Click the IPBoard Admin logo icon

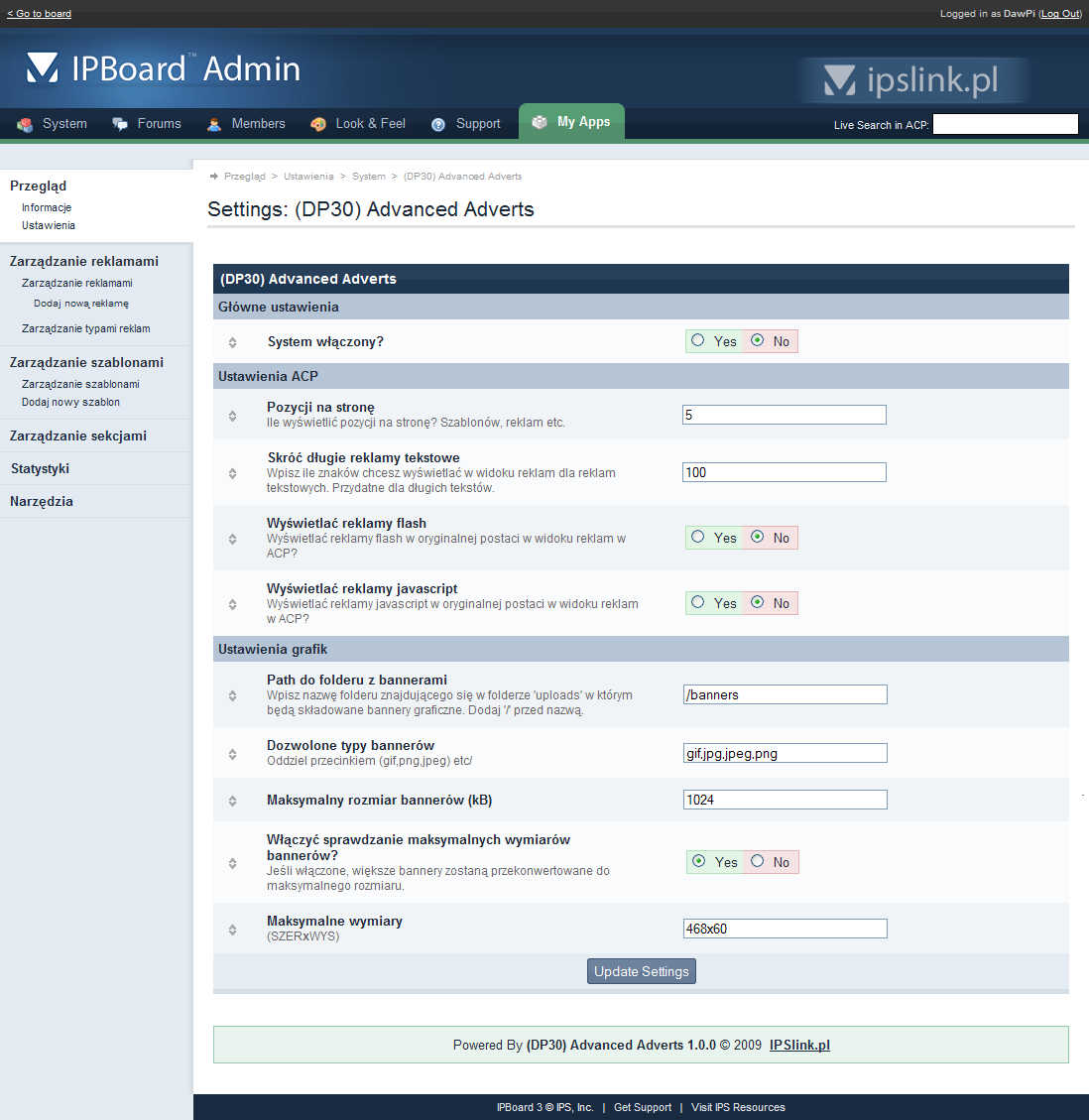click(x=43, y=68)
